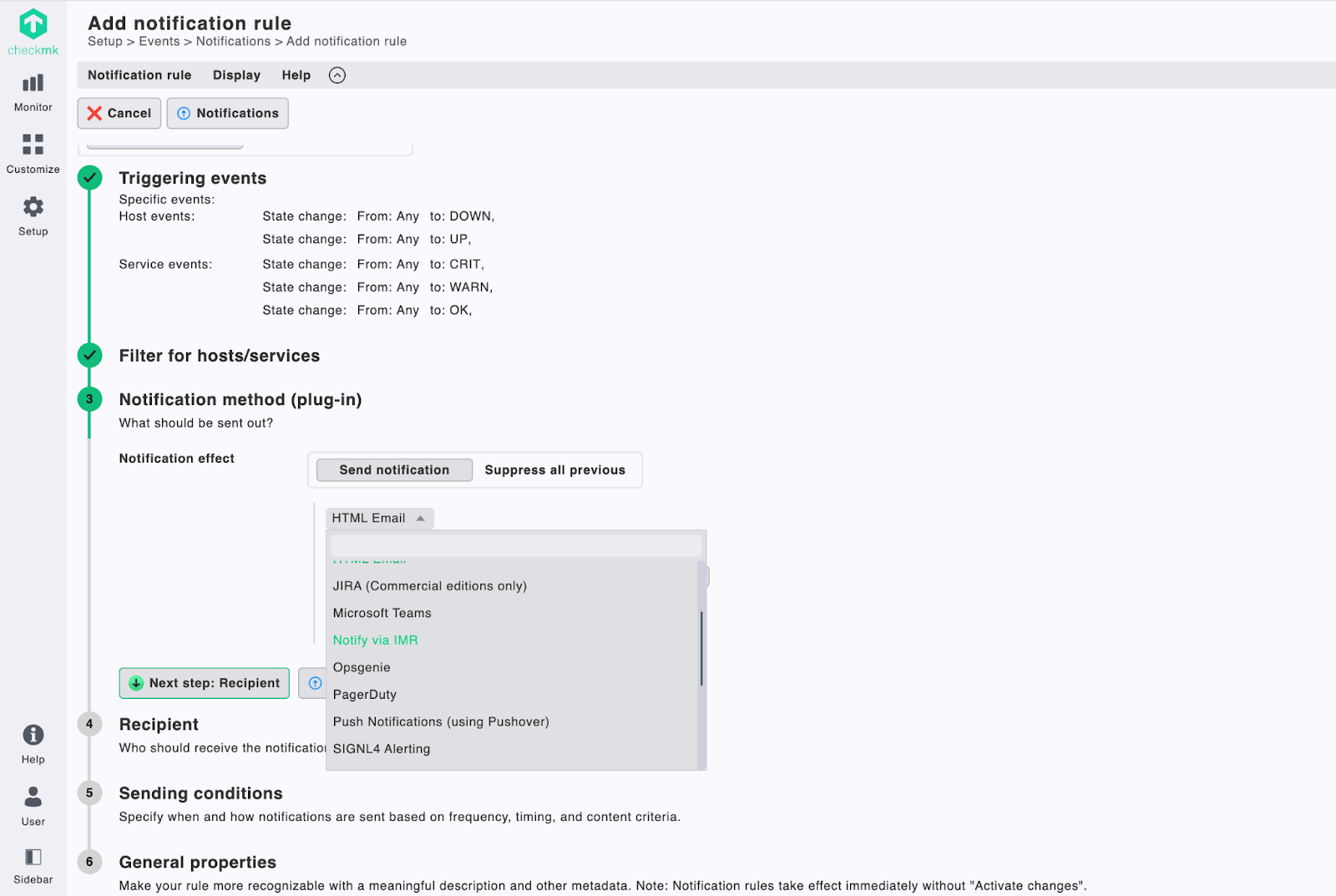Click step 3 circle indicator

coord(89,399)
